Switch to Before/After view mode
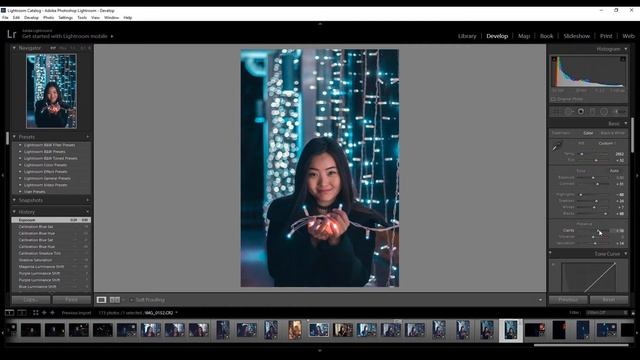The width and height of the screenshot is (640, 360). coord(115,300)
